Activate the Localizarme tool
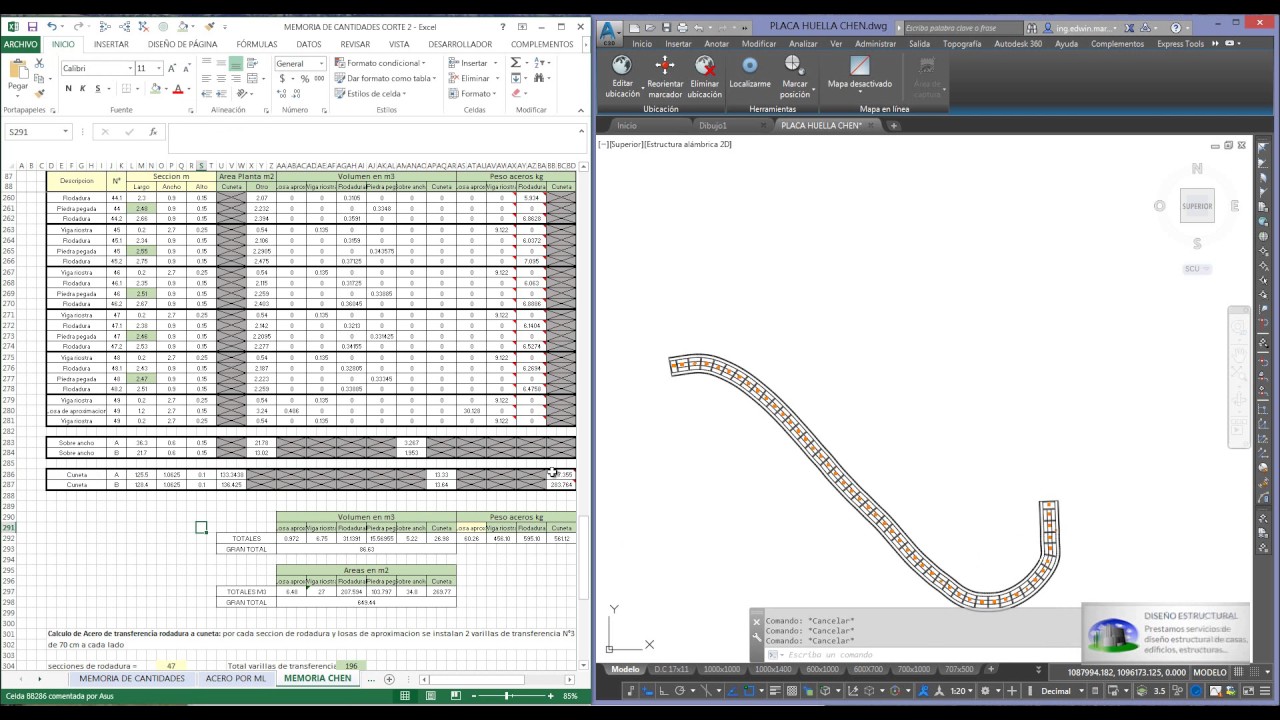1280x720 pixels. [749, 66]
